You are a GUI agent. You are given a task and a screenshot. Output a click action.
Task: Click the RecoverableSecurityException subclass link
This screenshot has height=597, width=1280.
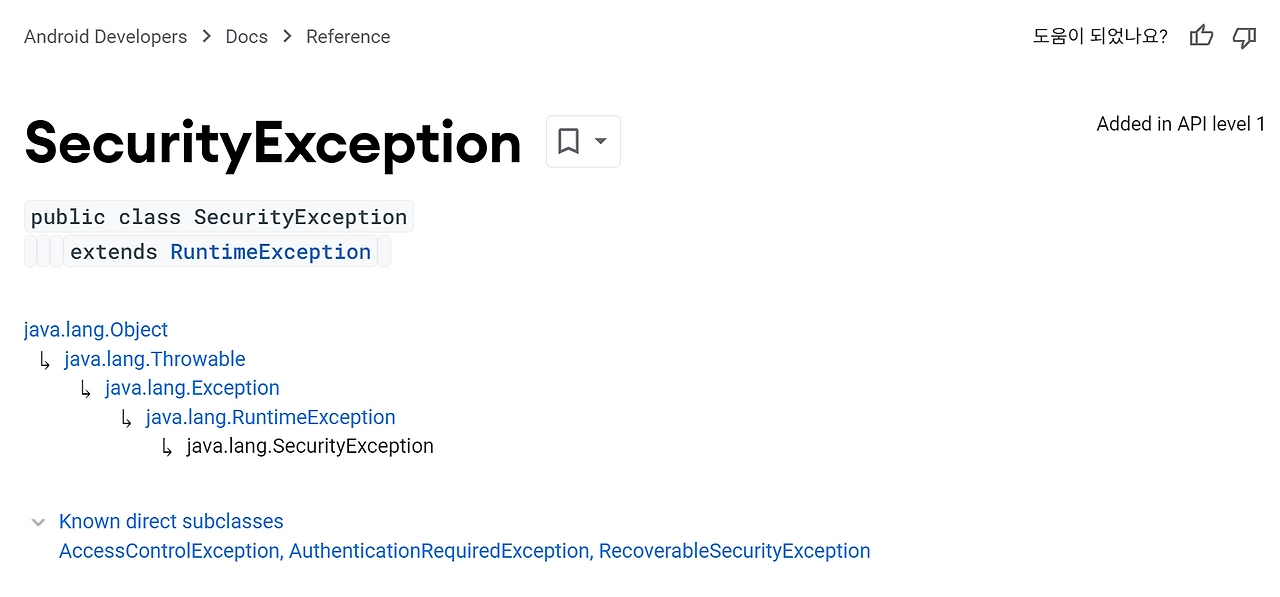[734, 550]
